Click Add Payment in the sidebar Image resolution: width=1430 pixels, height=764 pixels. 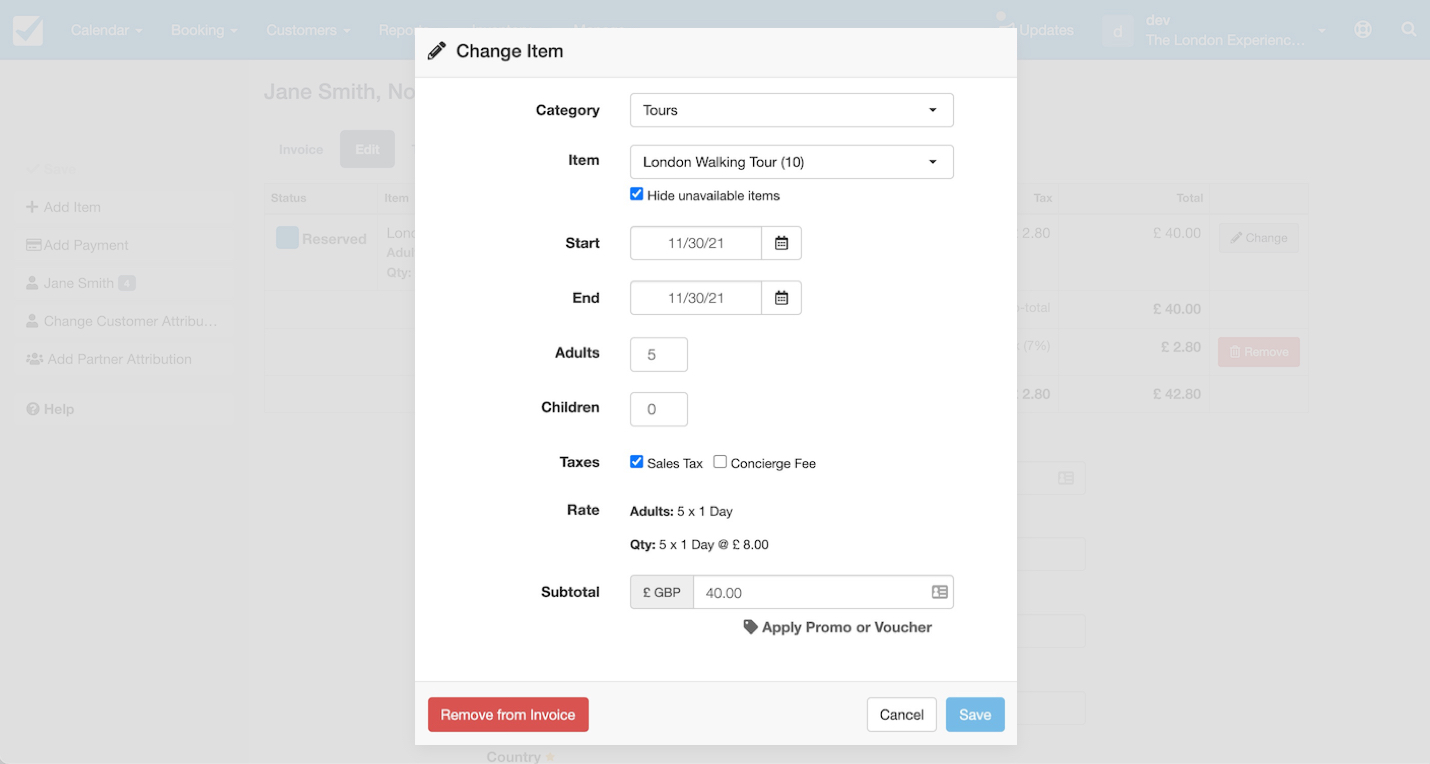[124, 245]
